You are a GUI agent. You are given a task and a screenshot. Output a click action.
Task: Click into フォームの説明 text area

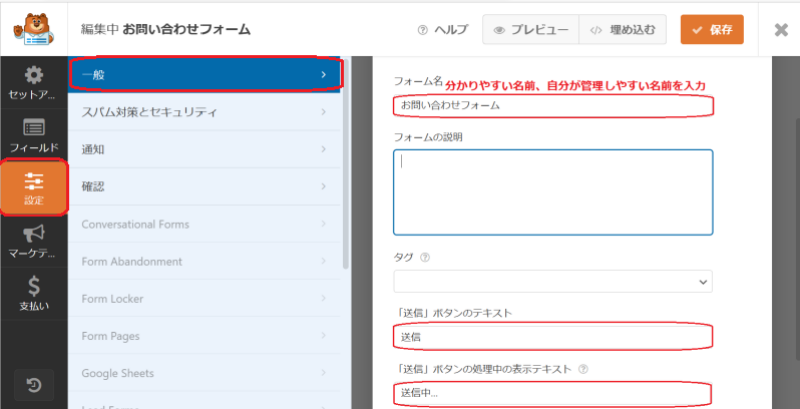553,192
